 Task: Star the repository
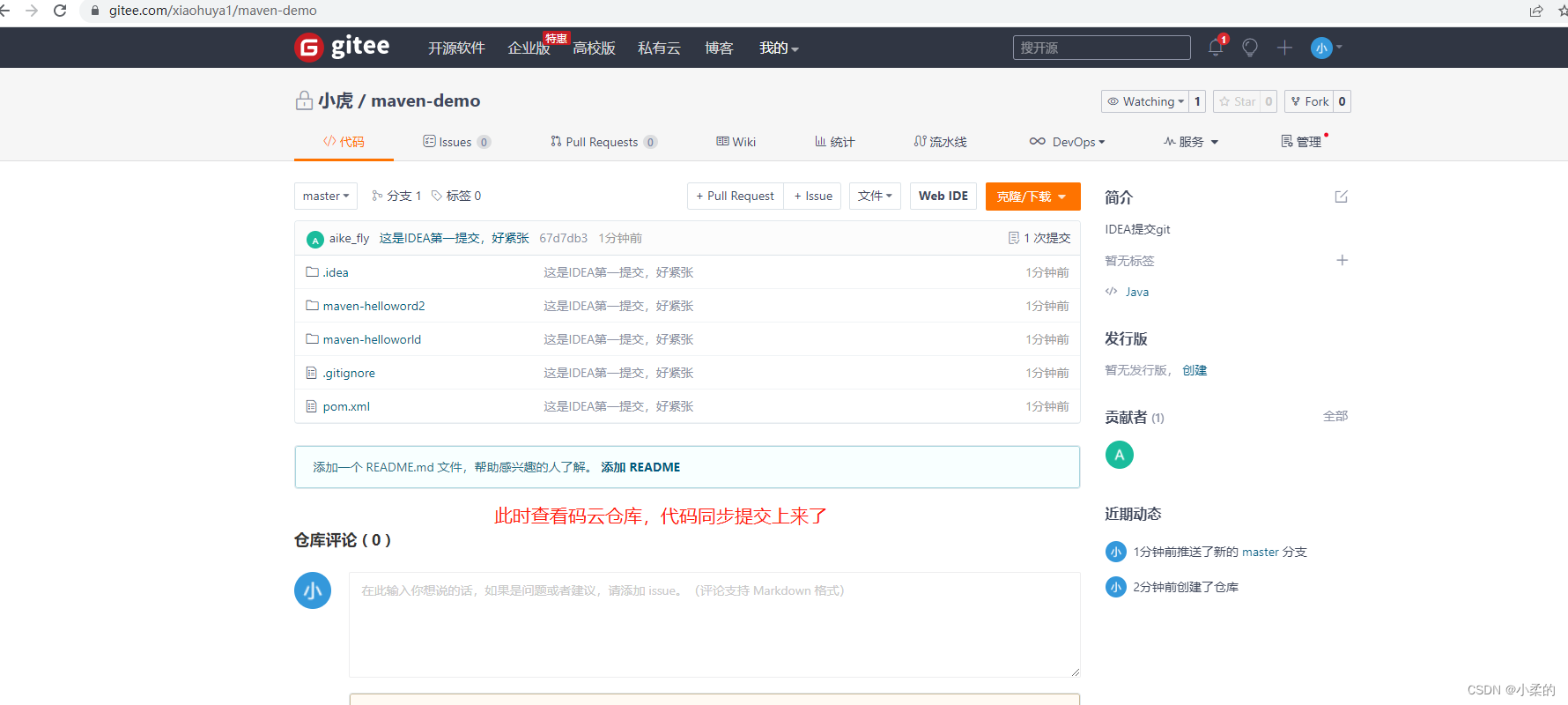pos(1237,101)
